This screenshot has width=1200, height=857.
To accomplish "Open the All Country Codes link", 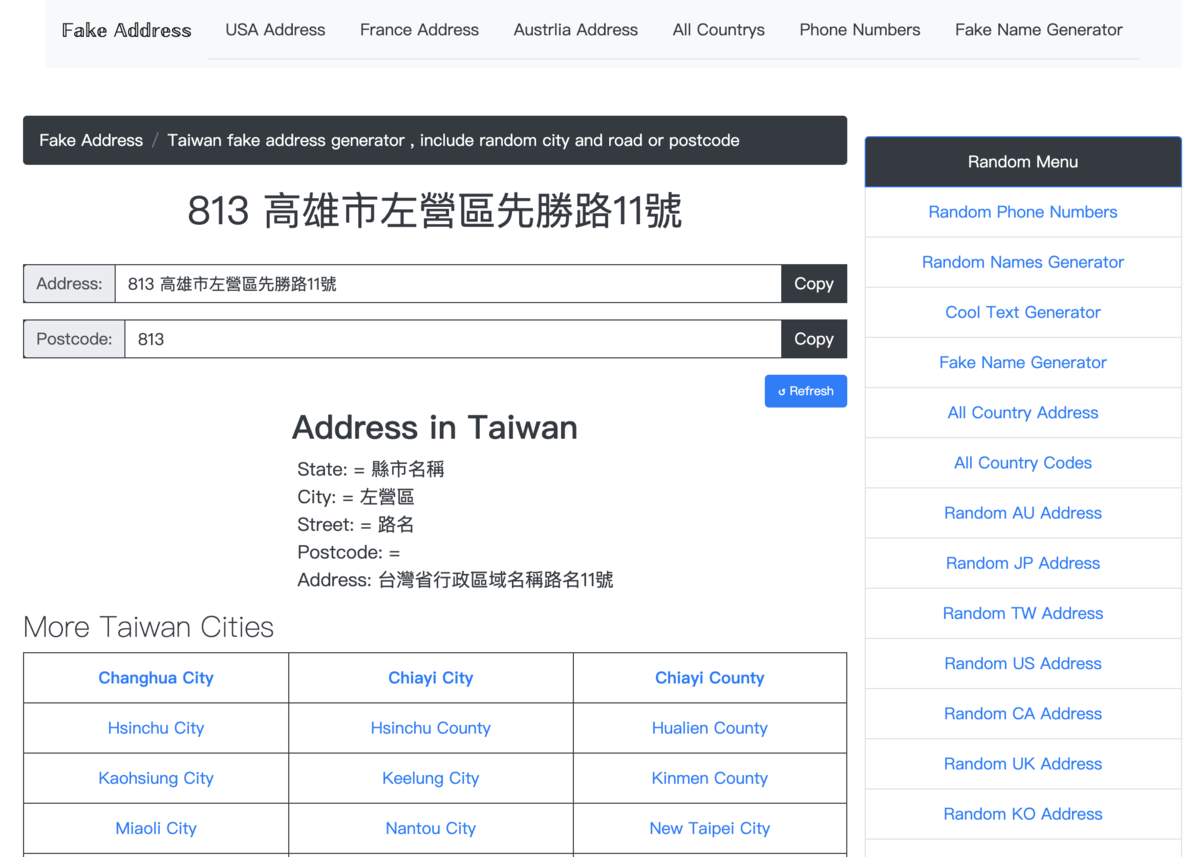I will [1023, 462].
